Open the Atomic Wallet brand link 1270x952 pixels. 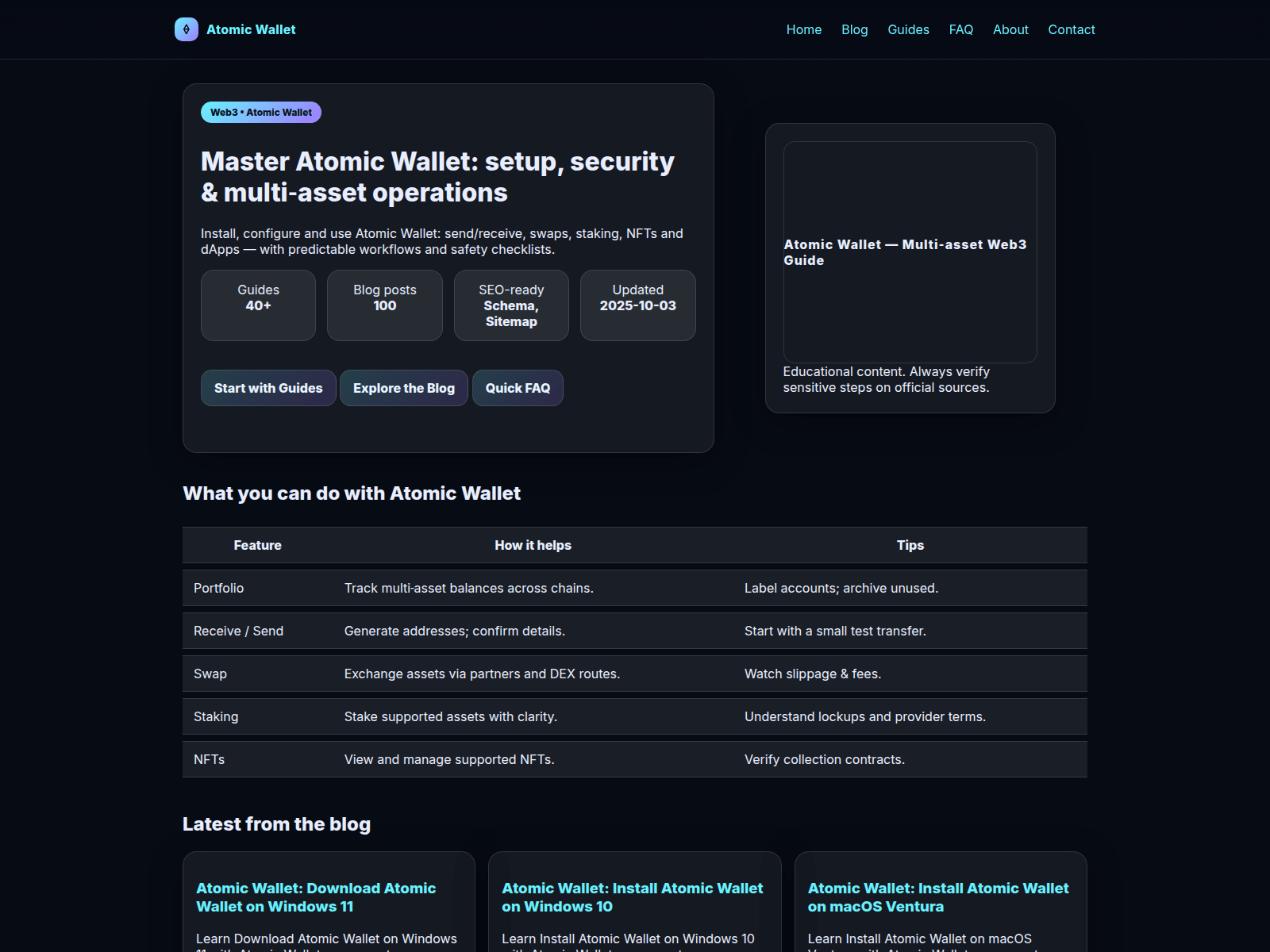tap(235, 29)
